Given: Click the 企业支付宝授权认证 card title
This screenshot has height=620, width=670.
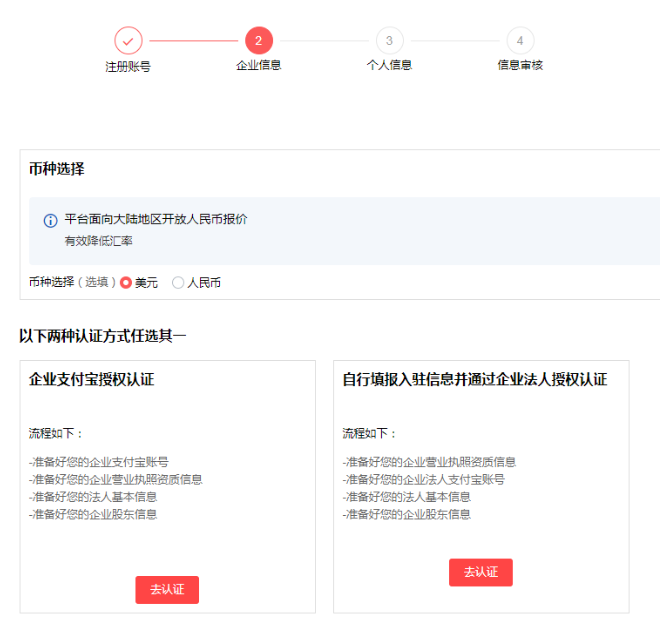Looking at the screenshot, I should [x=91, y=379].
